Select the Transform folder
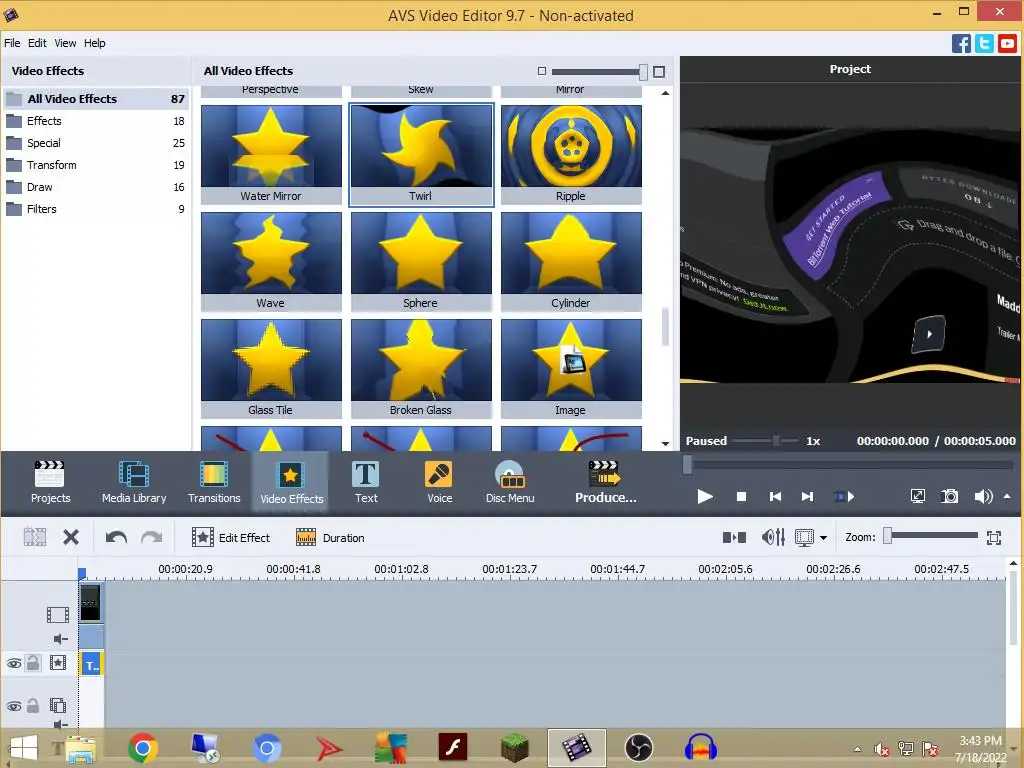Image resolution: width=1024 pixels, height=768 pixels. (x=96, y=165)
